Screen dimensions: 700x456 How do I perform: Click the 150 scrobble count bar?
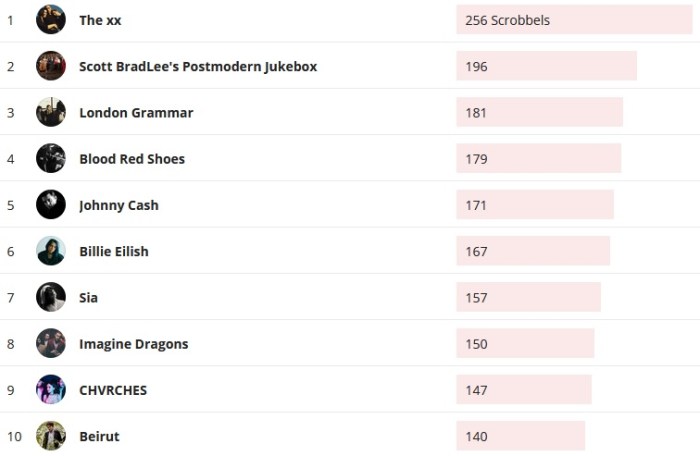(525, 343)
